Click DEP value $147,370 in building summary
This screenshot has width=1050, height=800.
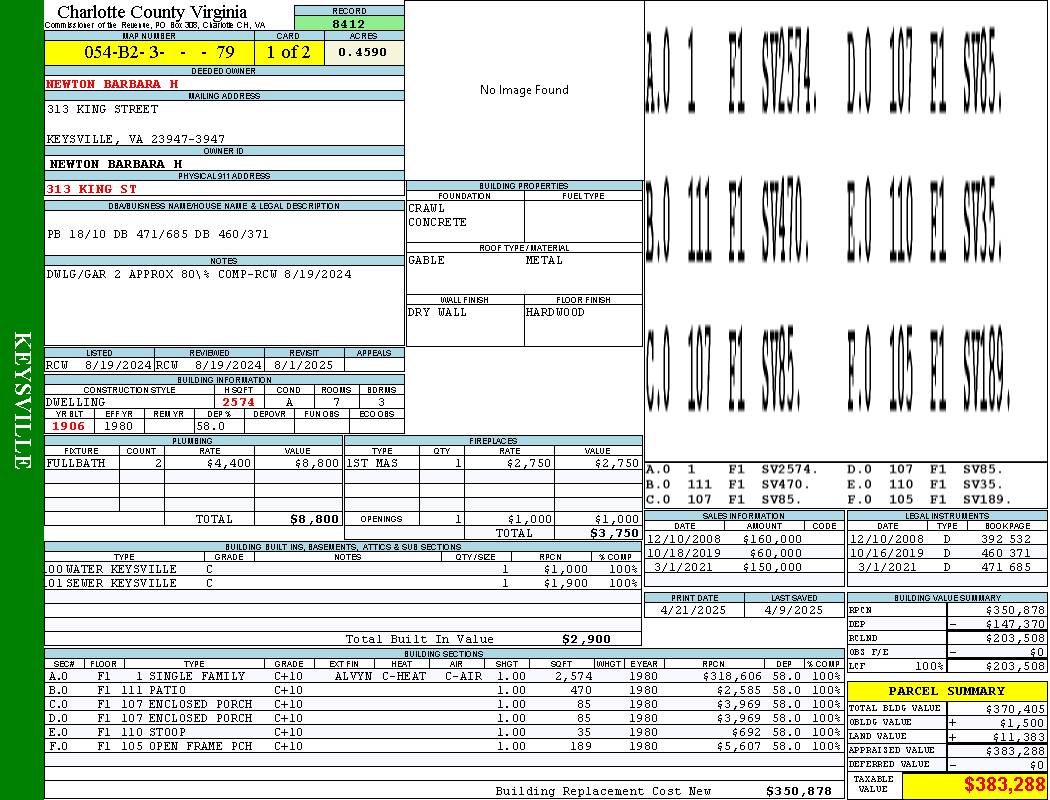tap(1015, 624)
